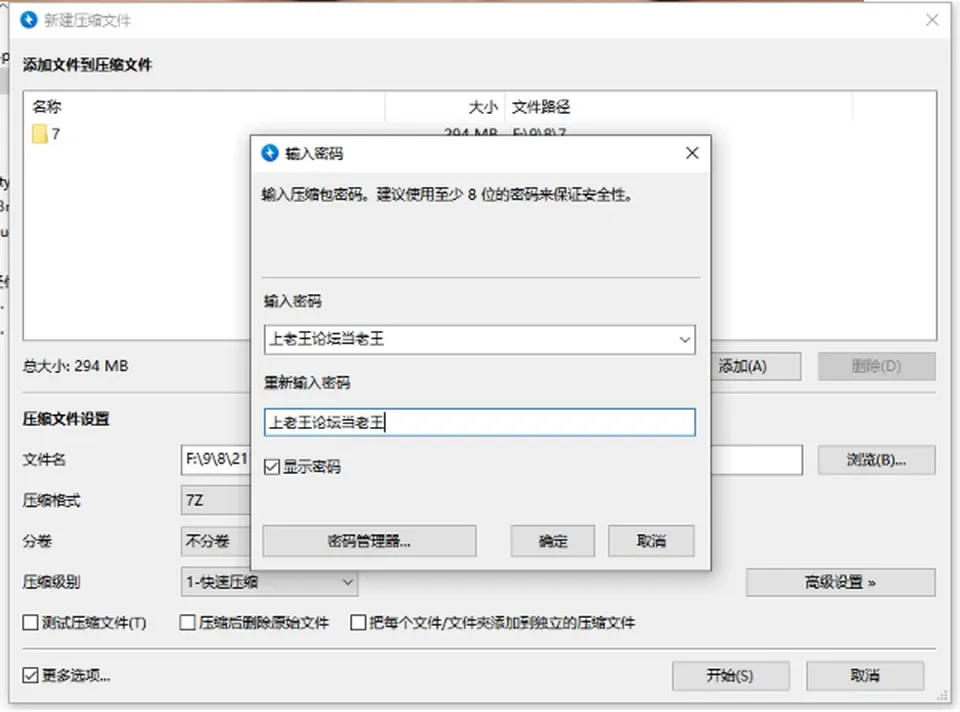Screen dimensions: 960x712
Task: Open the 输入密码 combo box dropdown arrow
Action: coord(685,340)
